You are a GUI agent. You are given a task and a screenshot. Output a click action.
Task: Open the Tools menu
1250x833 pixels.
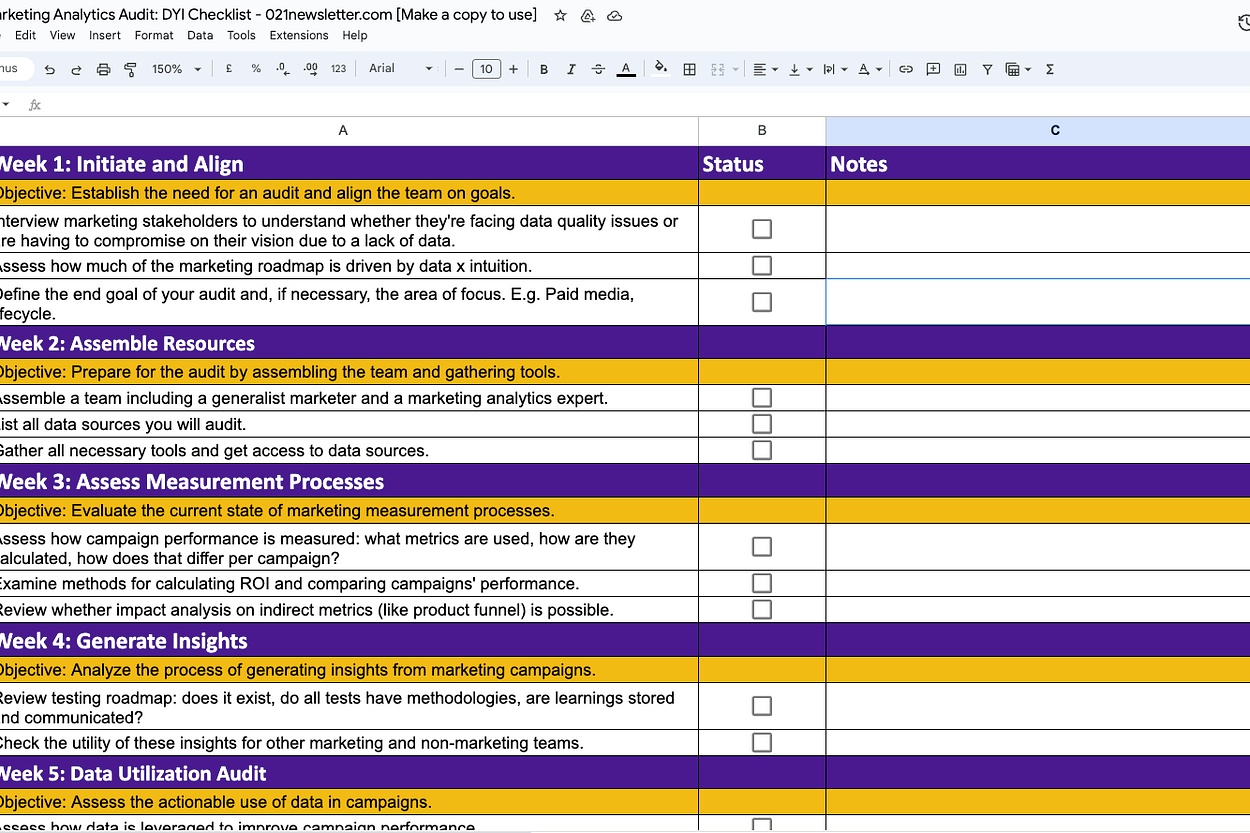pos(241,35)
